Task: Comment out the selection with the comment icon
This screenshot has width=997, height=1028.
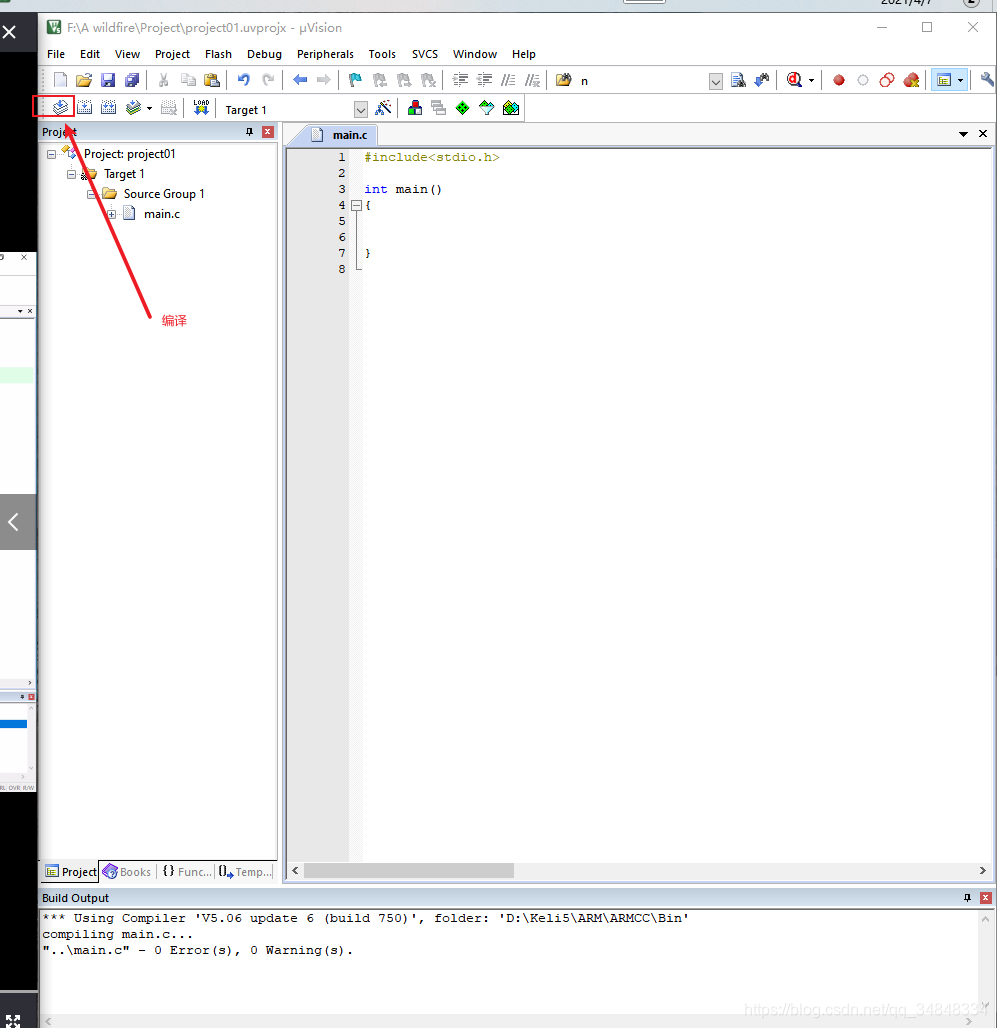Action: [508, 80]
